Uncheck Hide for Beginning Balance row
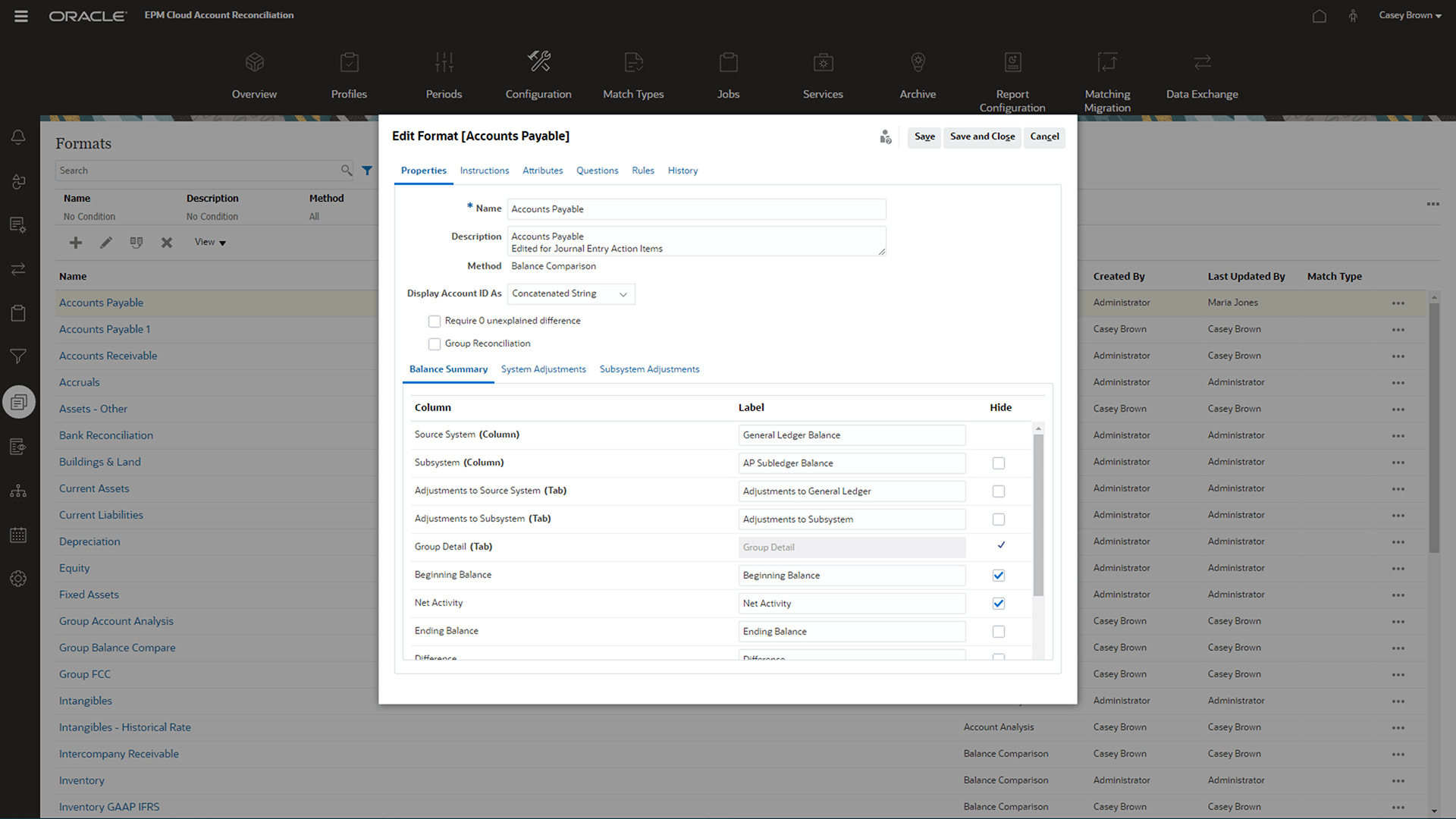Image resolution: width=1456 pixels, height=819 pixels. 999,576
